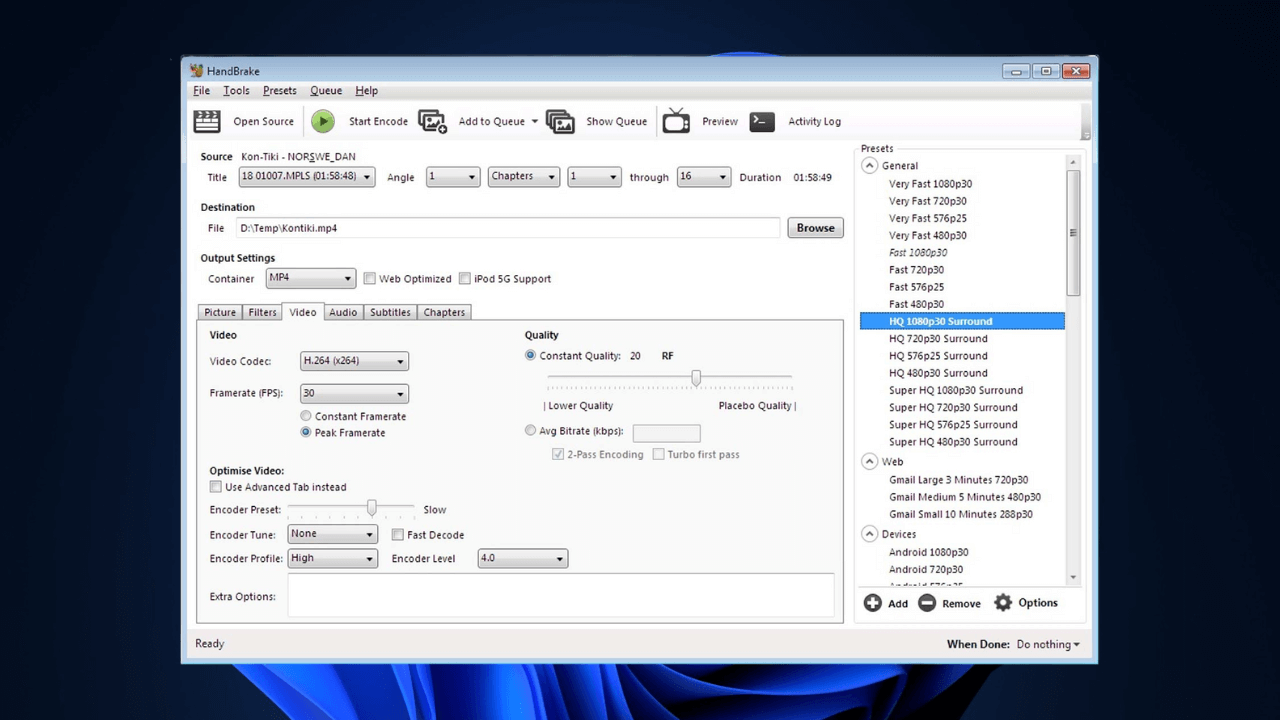Select the Super HQ 1080p30 Surround preset
Image resolution: width=1280 pixels, height=720 pixels.
point(956,391)
